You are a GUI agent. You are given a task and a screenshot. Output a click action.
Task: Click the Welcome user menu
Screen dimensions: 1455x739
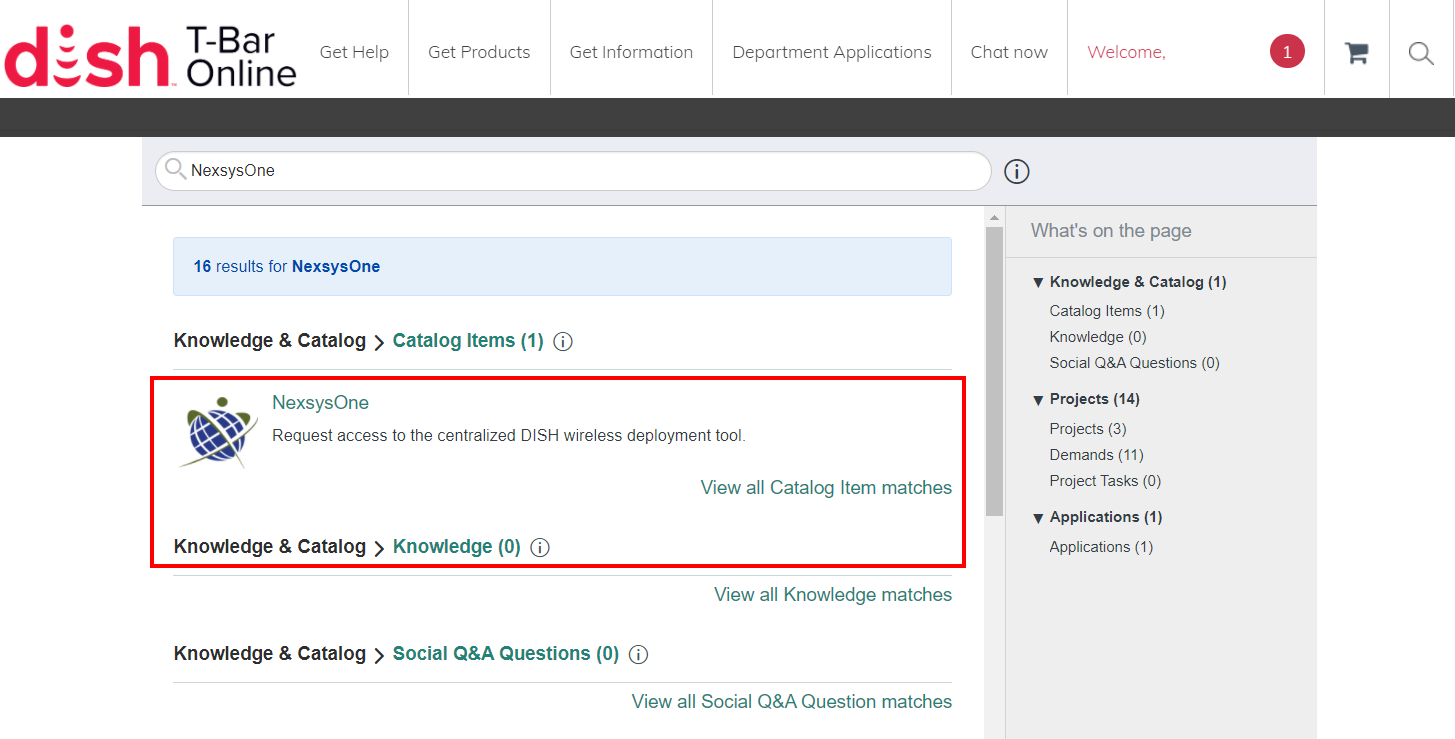pos(1127,52)
